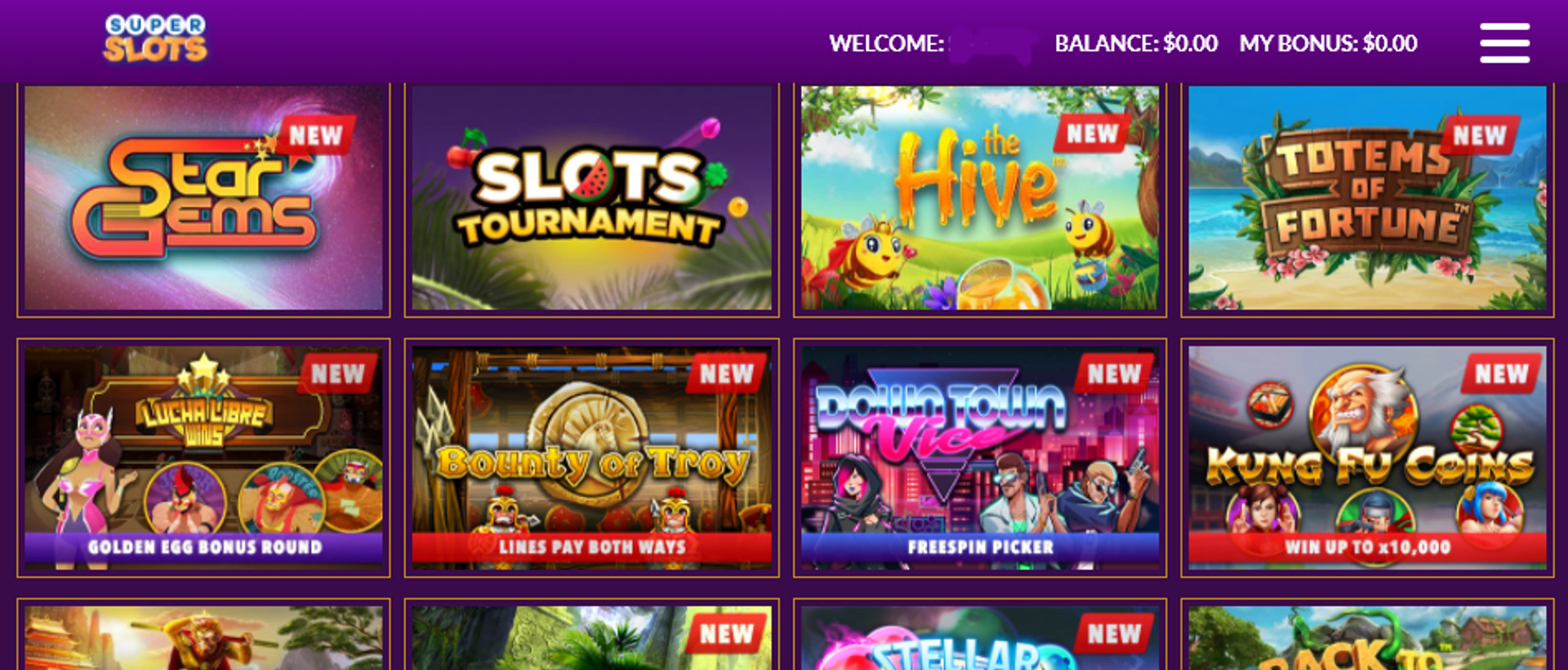Viewport: 1568px width, 670px height.
Task: Open Bounty of Troy slot
Action: 592,458
